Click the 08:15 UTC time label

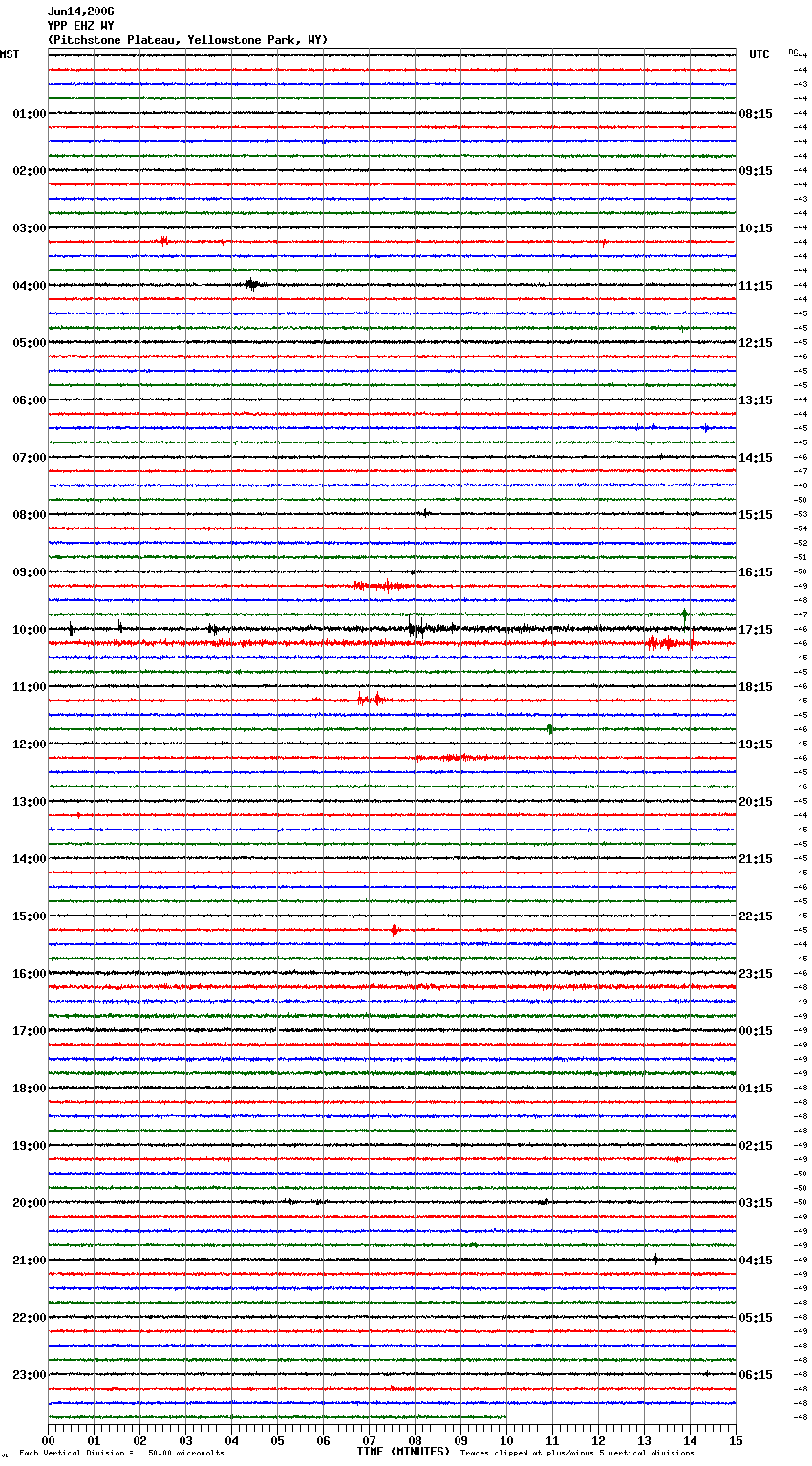click(x=756, y=114)
